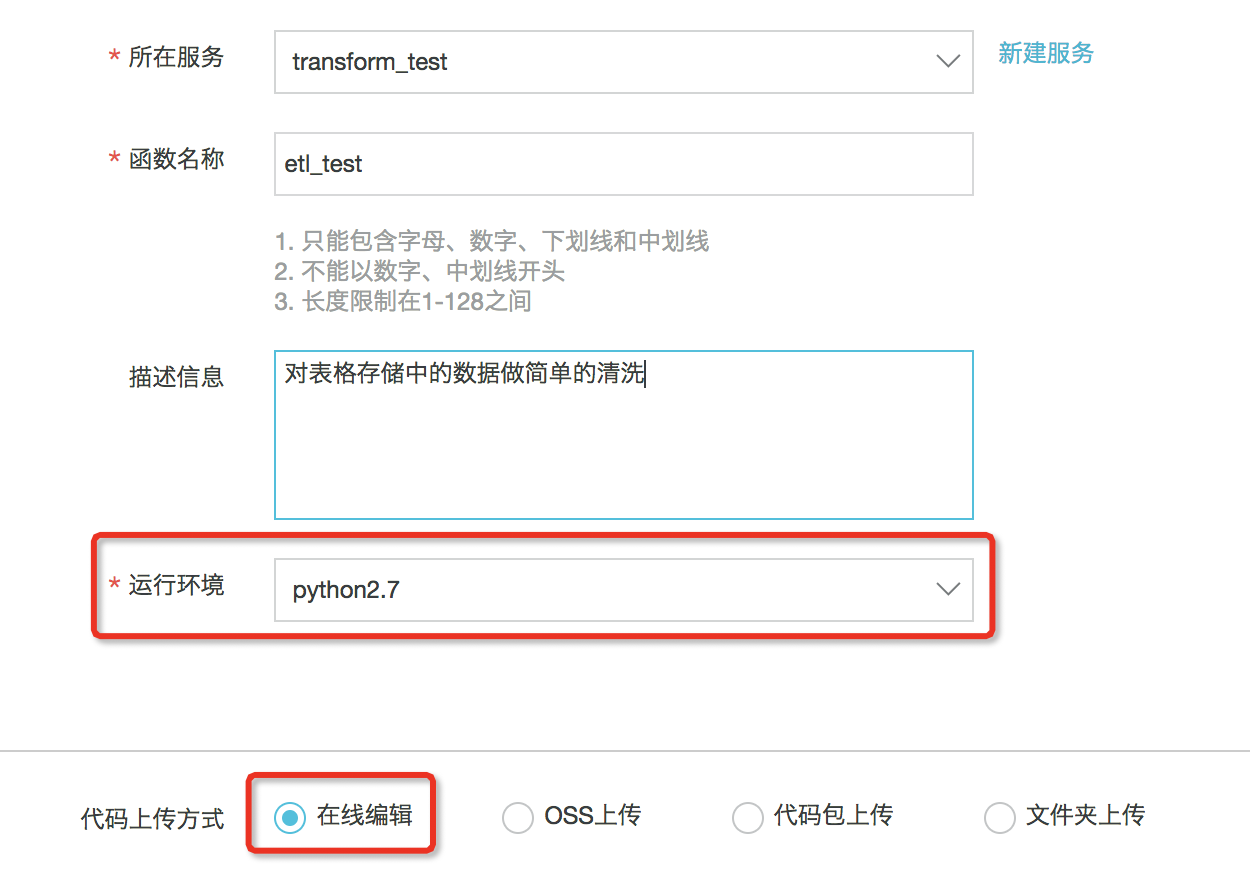Click the 函数名称 field label

tap(176, 159)
